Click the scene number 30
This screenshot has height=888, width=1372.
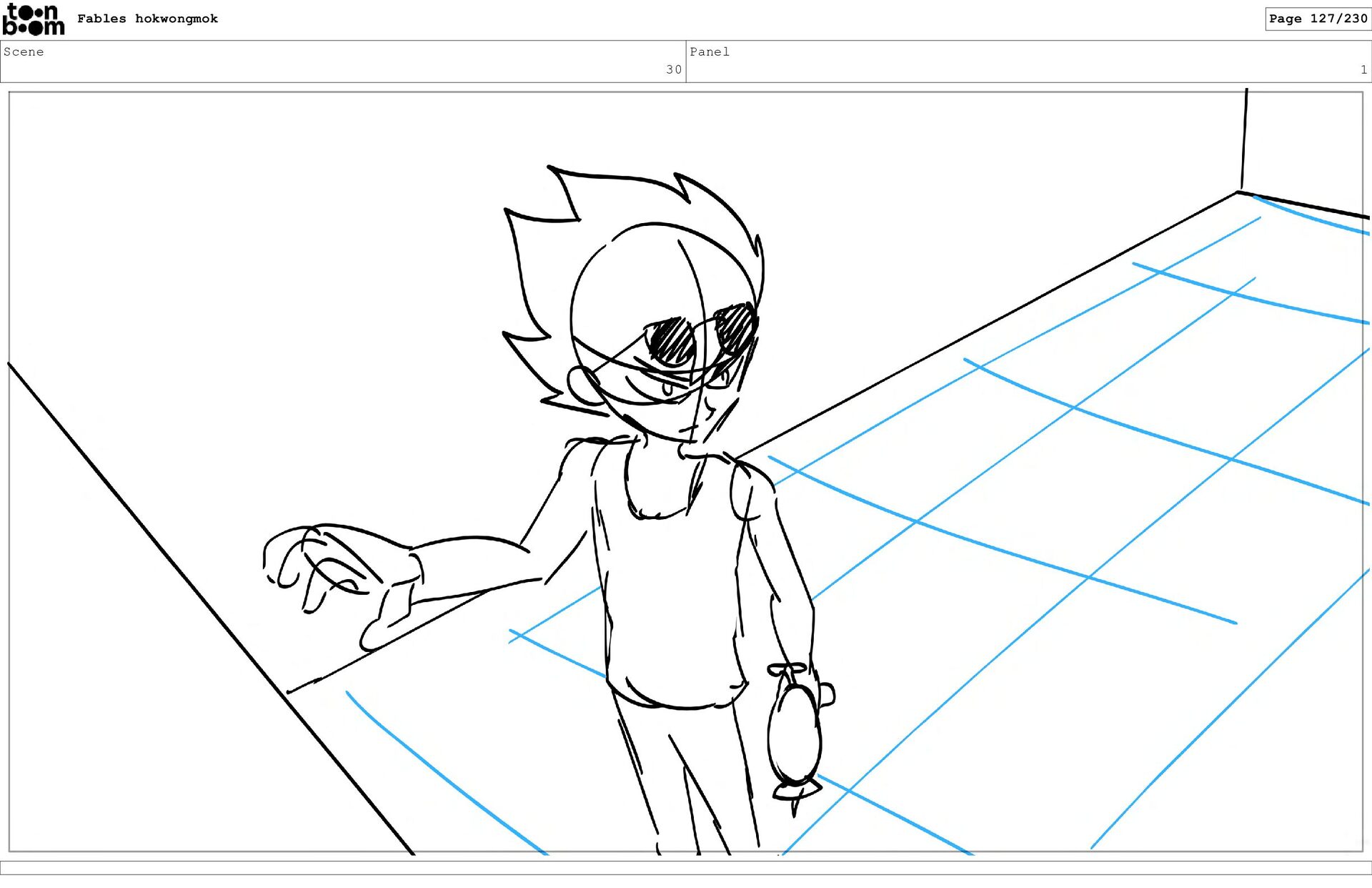673,69
